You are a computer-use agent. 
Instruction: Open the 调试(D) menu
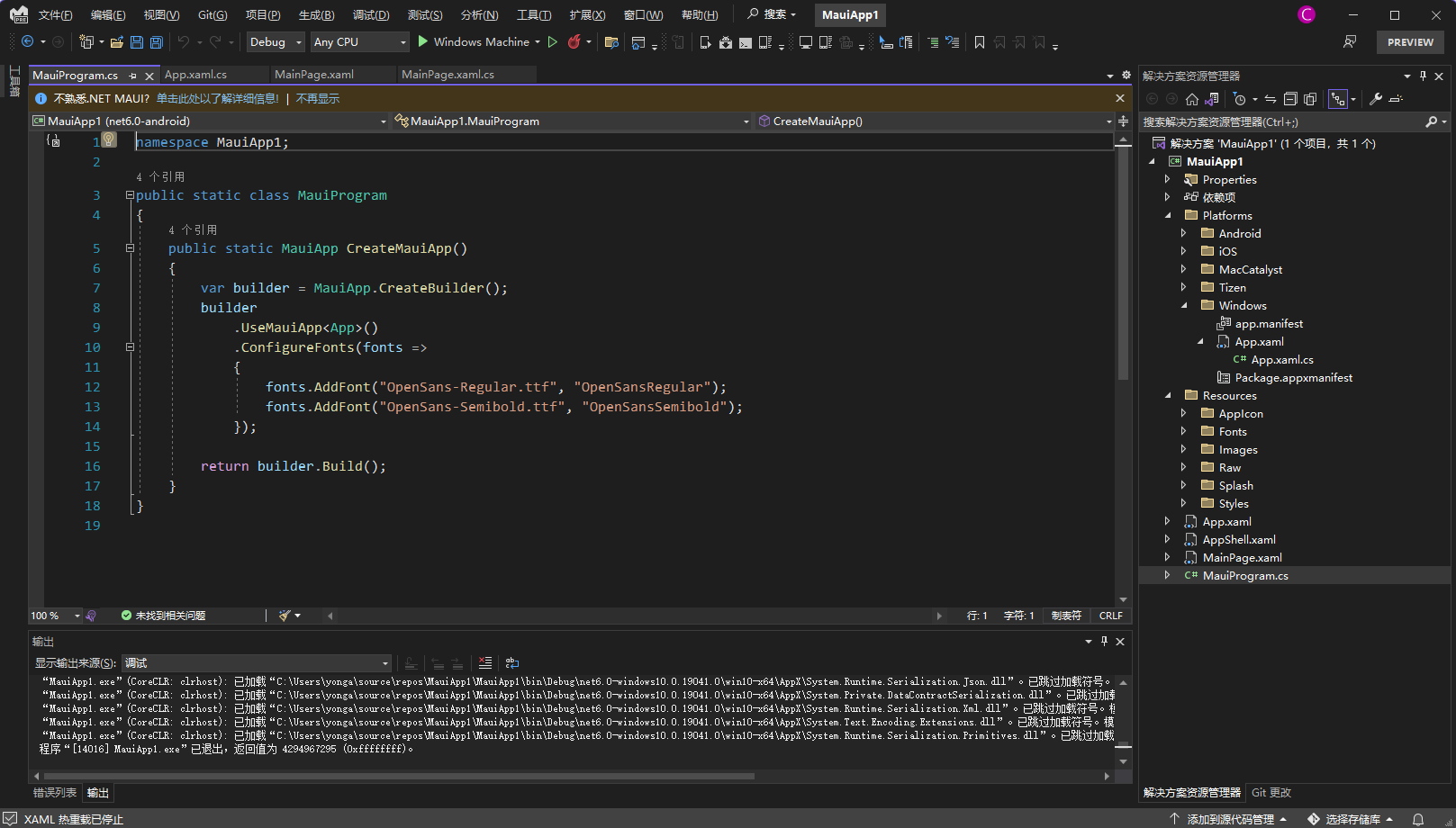coord(371,14)
